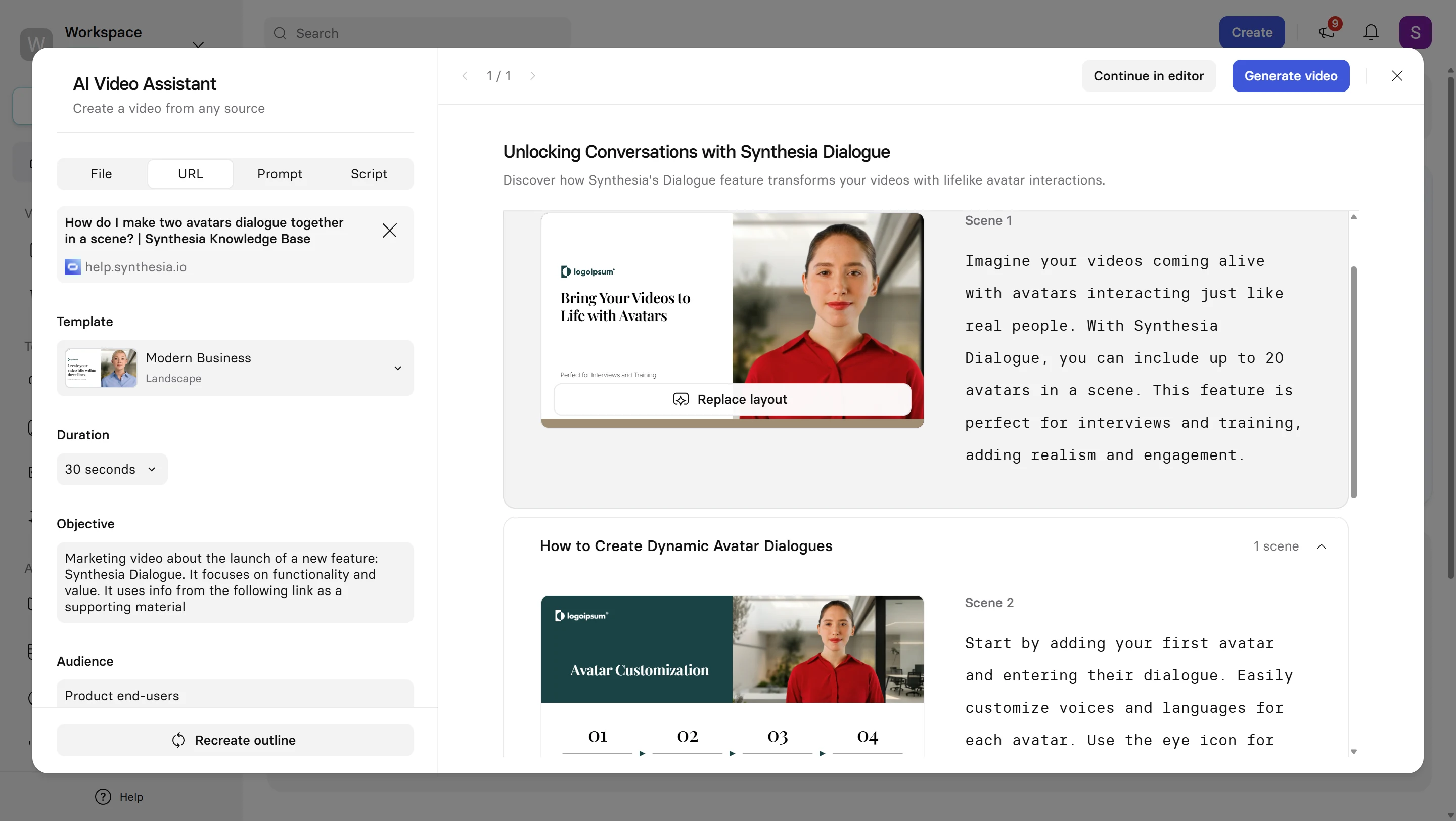Expand the Workspace switcher chevron
This screenshot has width=1456, height=821.
tap(198, 44)
